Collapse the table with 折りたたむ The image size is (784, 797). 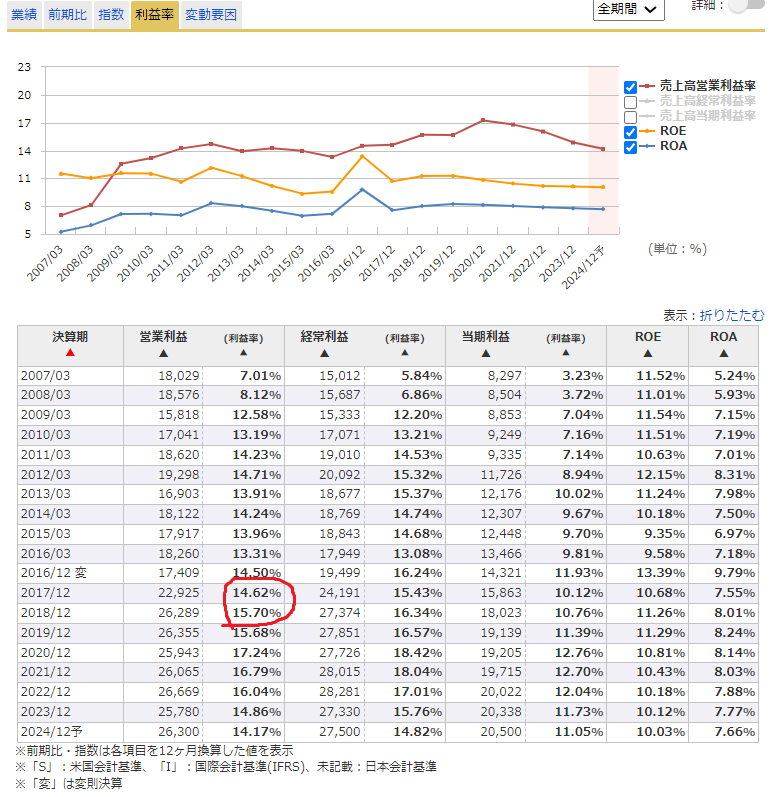point(731,315)
